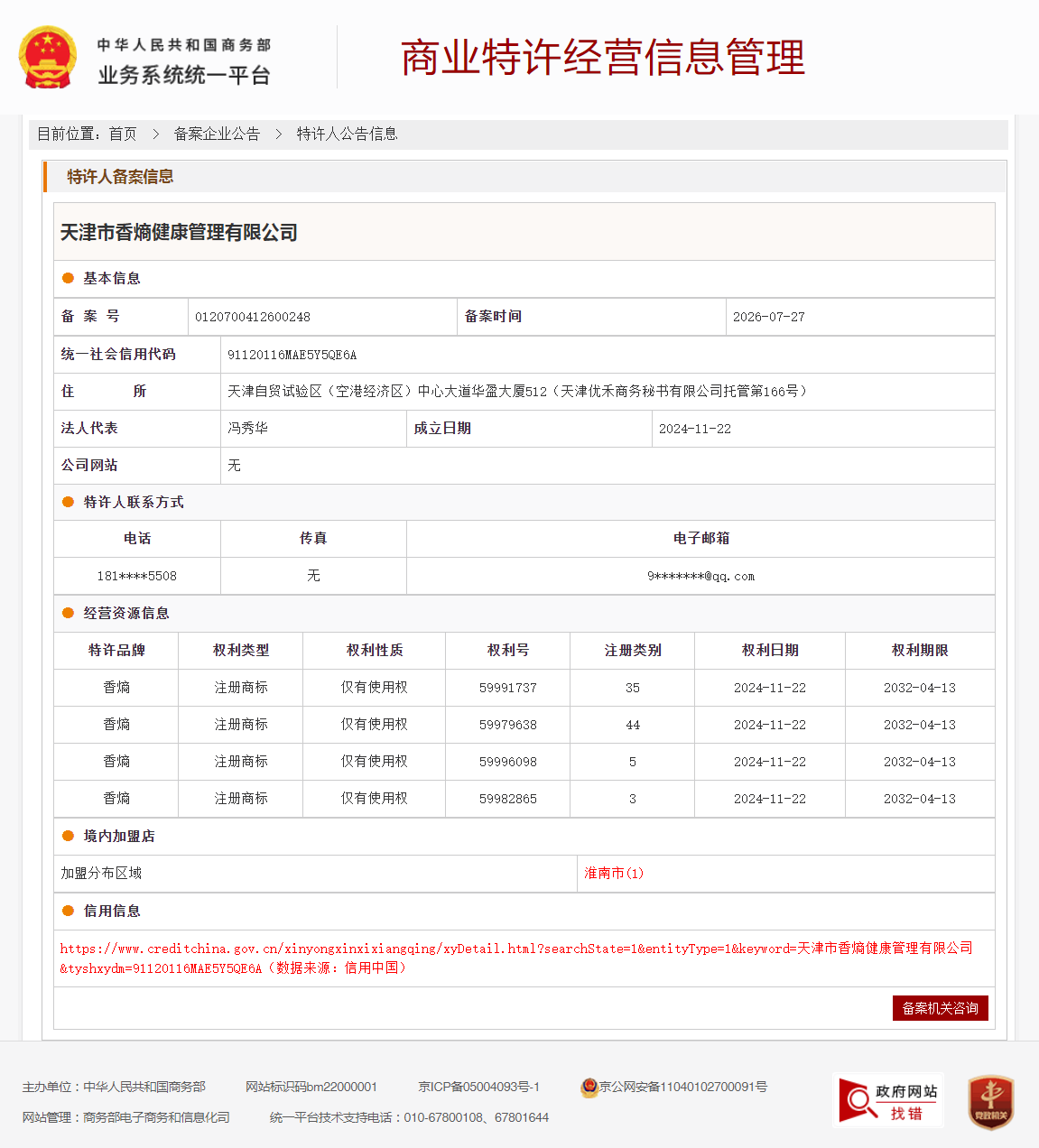Click 网站标识码bm22000001 in the footer
The height and width of the screenshot is (1148, 1039).
coord(311,1087)
